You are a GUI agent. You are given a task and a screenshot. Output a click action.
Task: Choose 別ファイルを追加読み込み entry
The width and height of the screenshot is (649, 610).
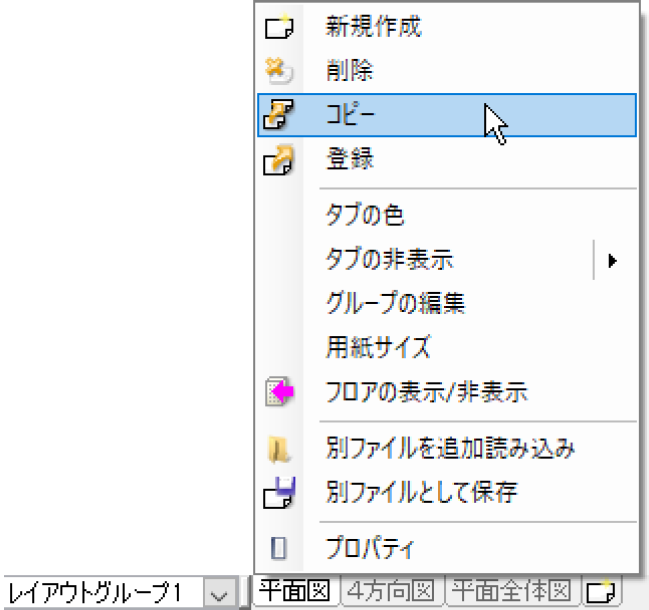[446, 449]
